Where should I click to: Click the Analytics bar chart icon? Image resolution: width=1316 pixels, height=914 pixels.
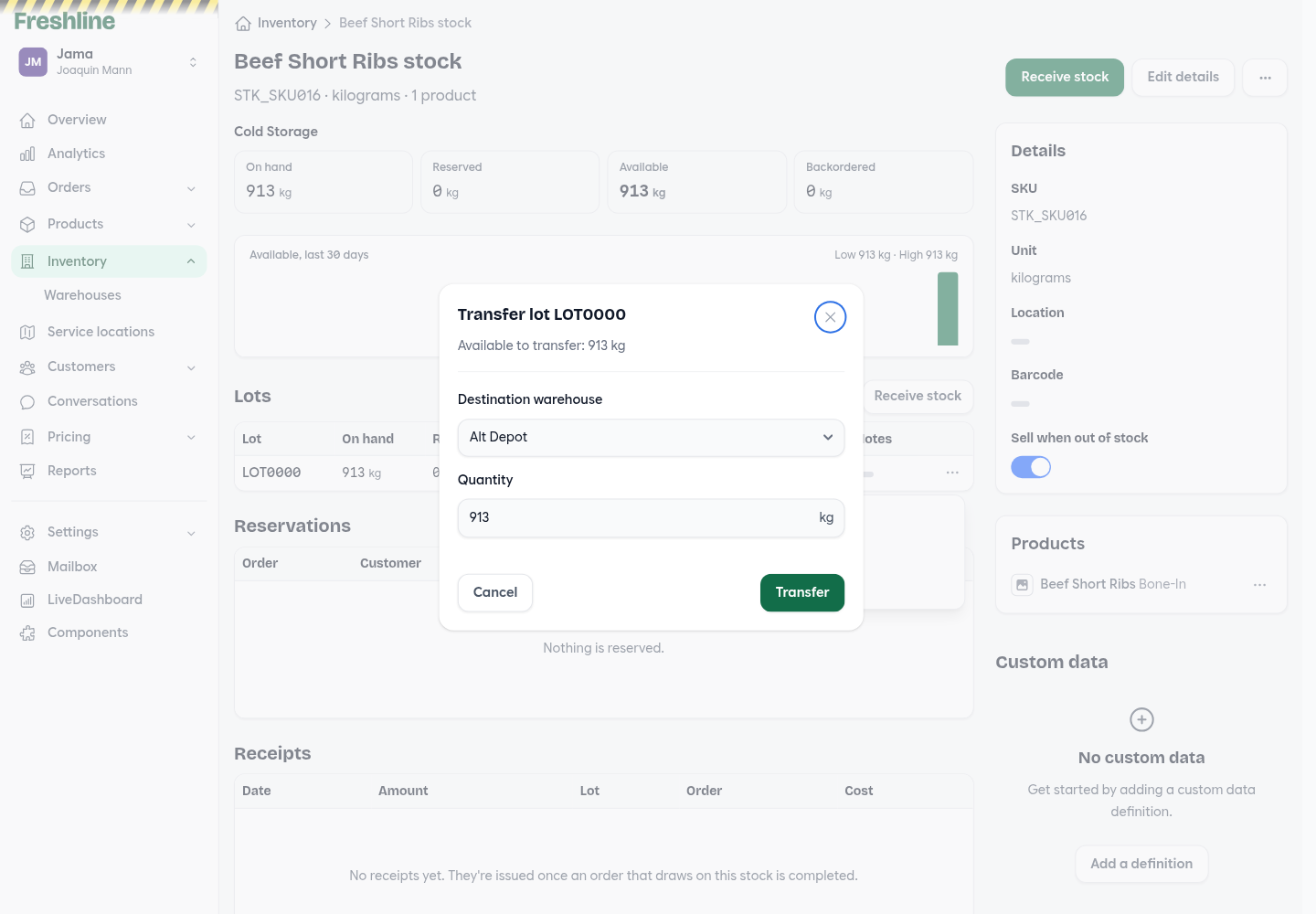(x=27, y=154)
